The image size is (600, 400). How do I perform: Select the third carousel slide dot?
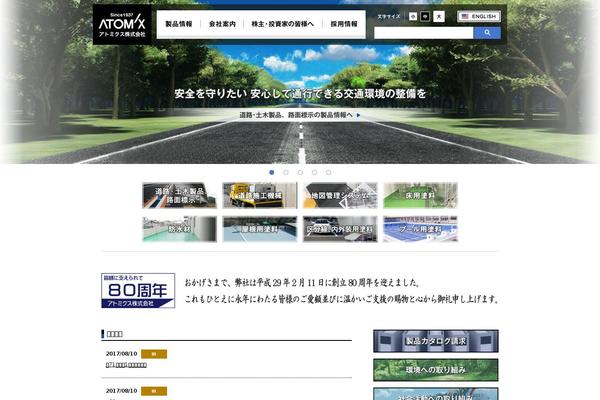300,172
